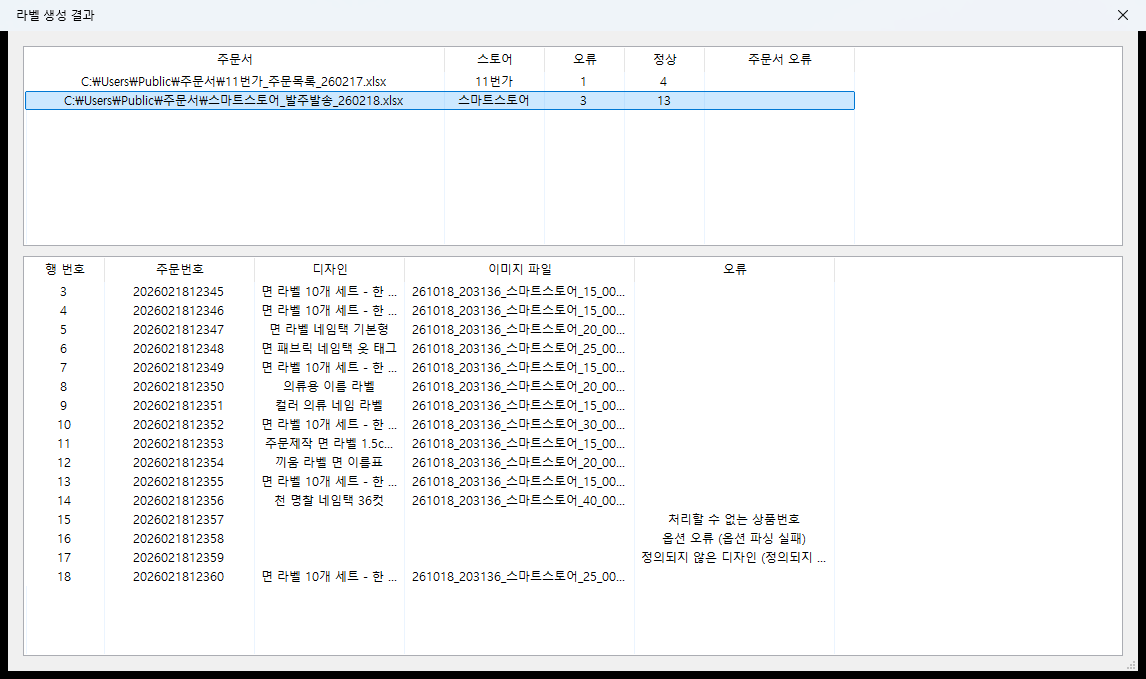Select order 2026021812357
This screenshot has height=679, width=1146.
pos(178,520)
